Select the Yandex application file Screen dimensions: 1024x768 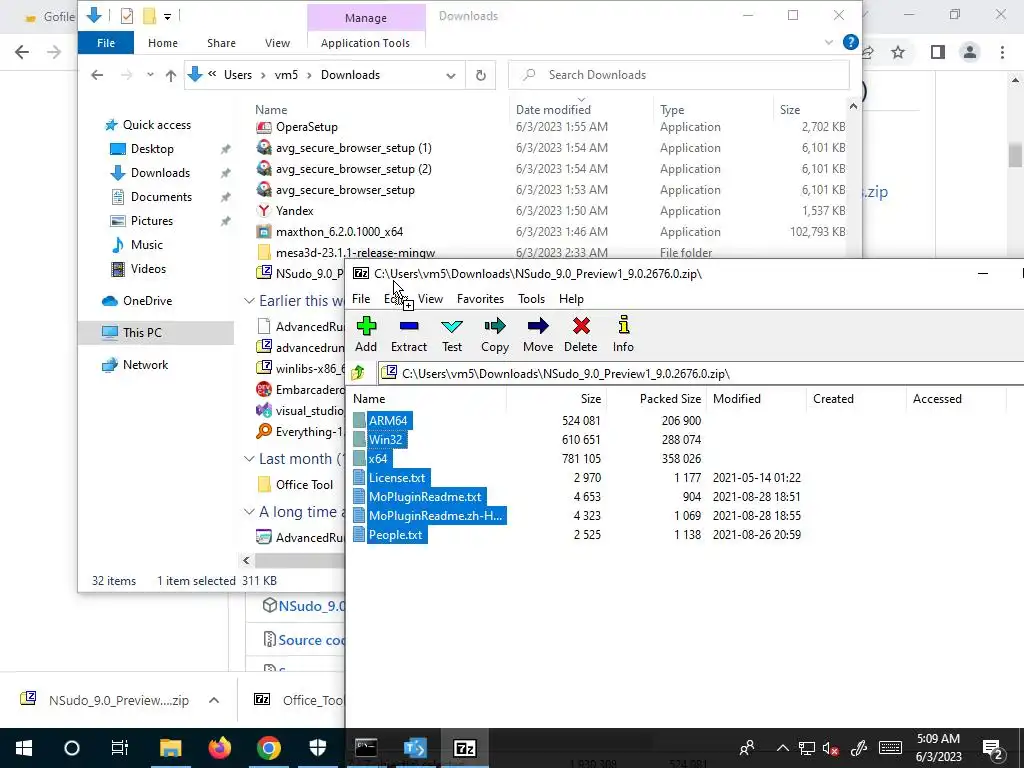(295, 211)
